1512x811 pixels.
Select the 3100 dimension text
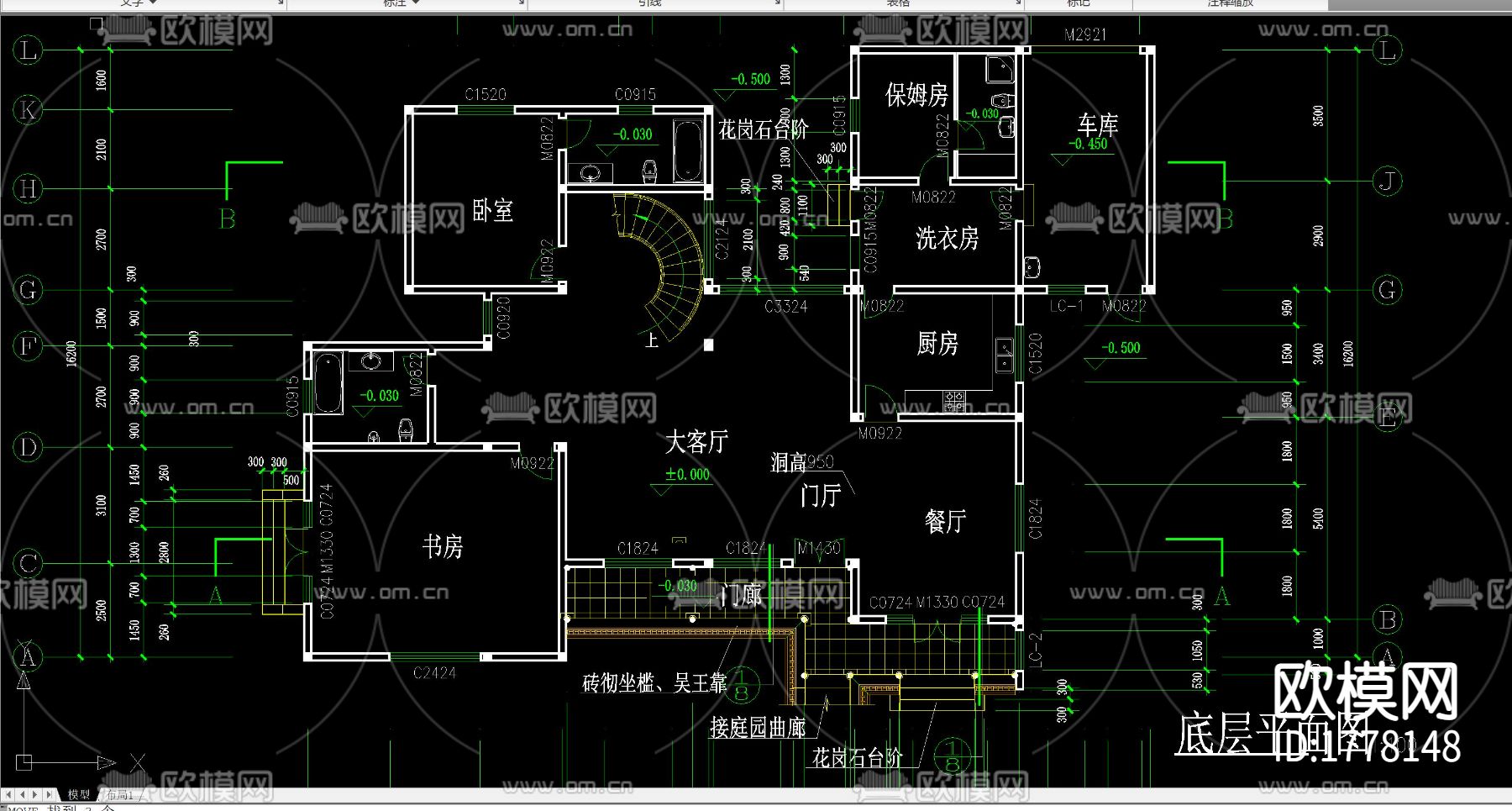[102, 505]
